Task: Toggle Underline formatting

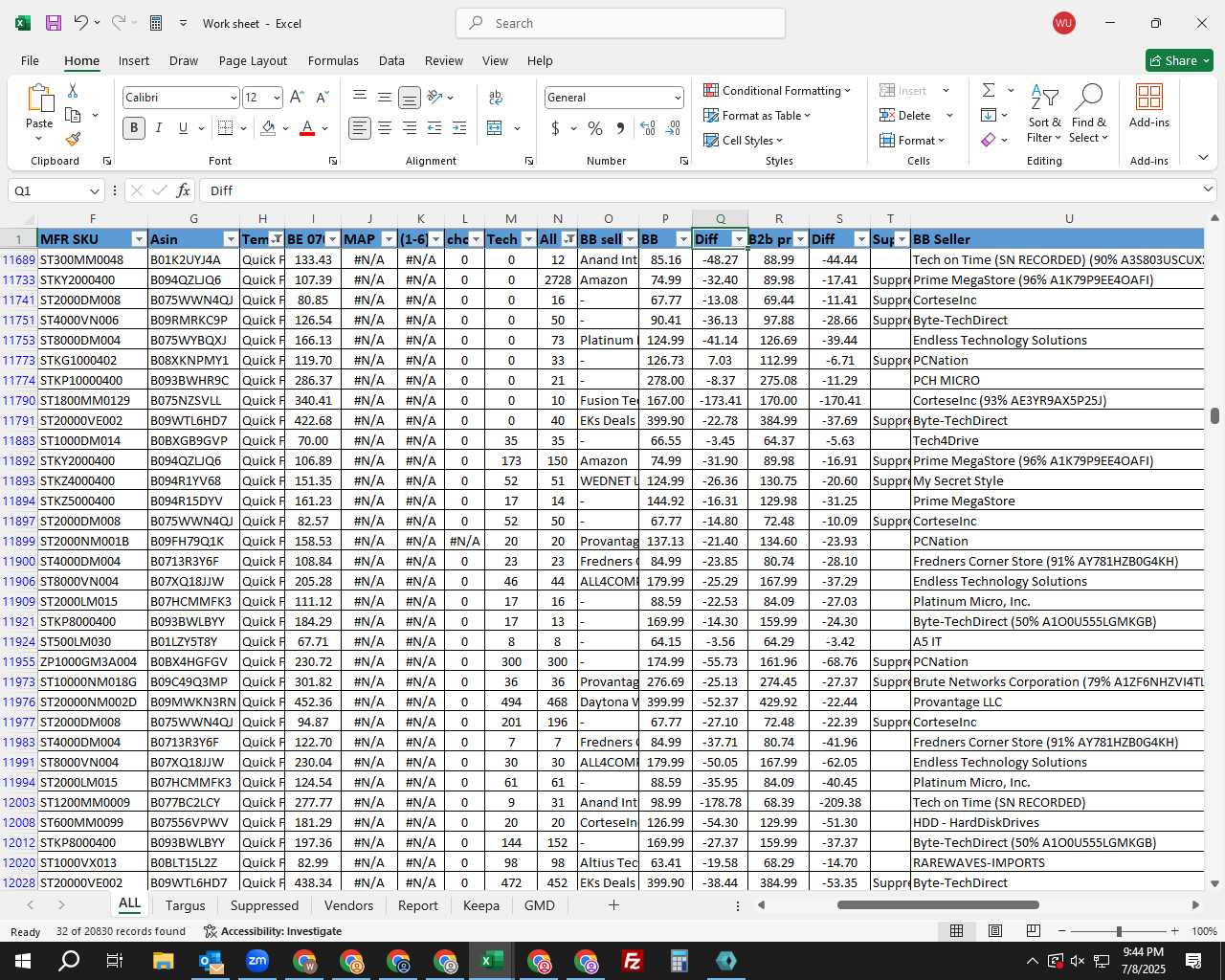Action: (183, 128)
